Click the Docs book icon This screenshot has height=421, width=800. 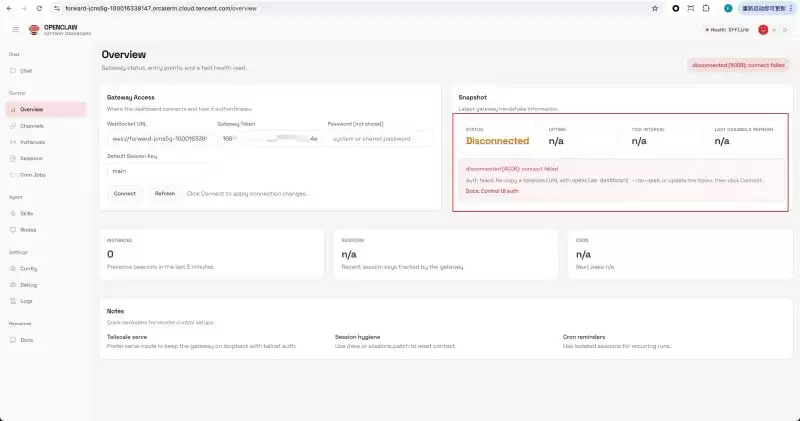(13, 340)
